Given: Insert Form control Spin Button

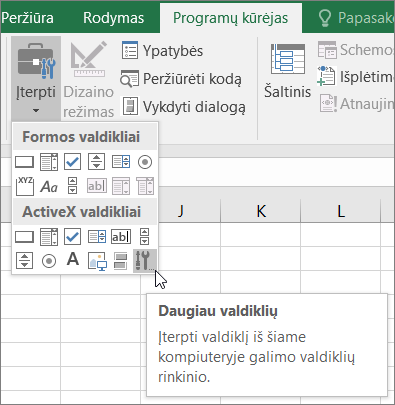Looking at the screenshot, I should pyautogui.click(x=96, y=162).
